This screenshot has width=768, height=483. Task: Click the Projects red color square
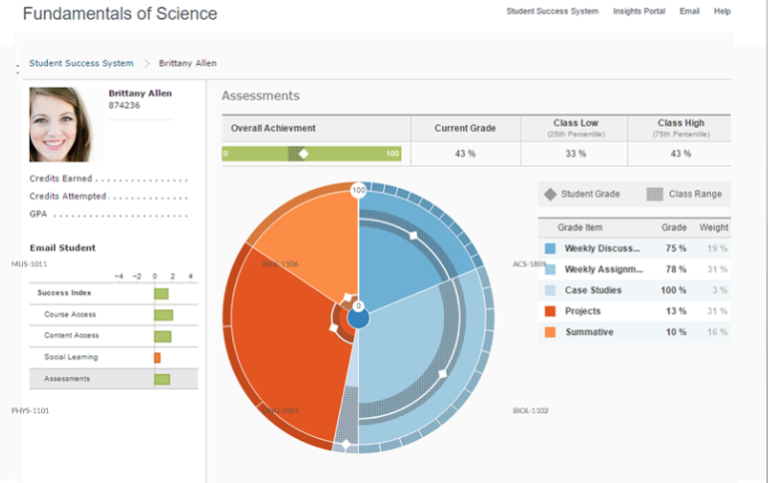click(x=550, y=311)
